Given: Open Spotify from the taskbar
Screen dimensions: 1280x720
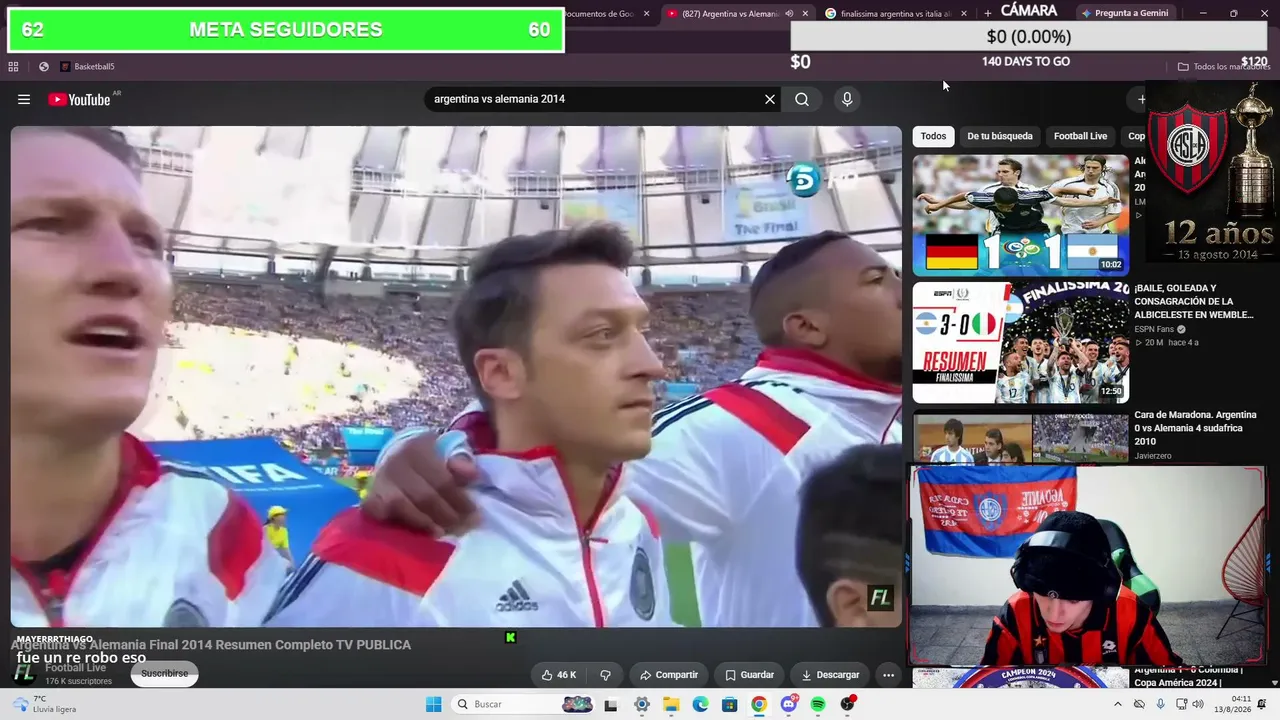Looking at the screenshot, I should 818,704.
